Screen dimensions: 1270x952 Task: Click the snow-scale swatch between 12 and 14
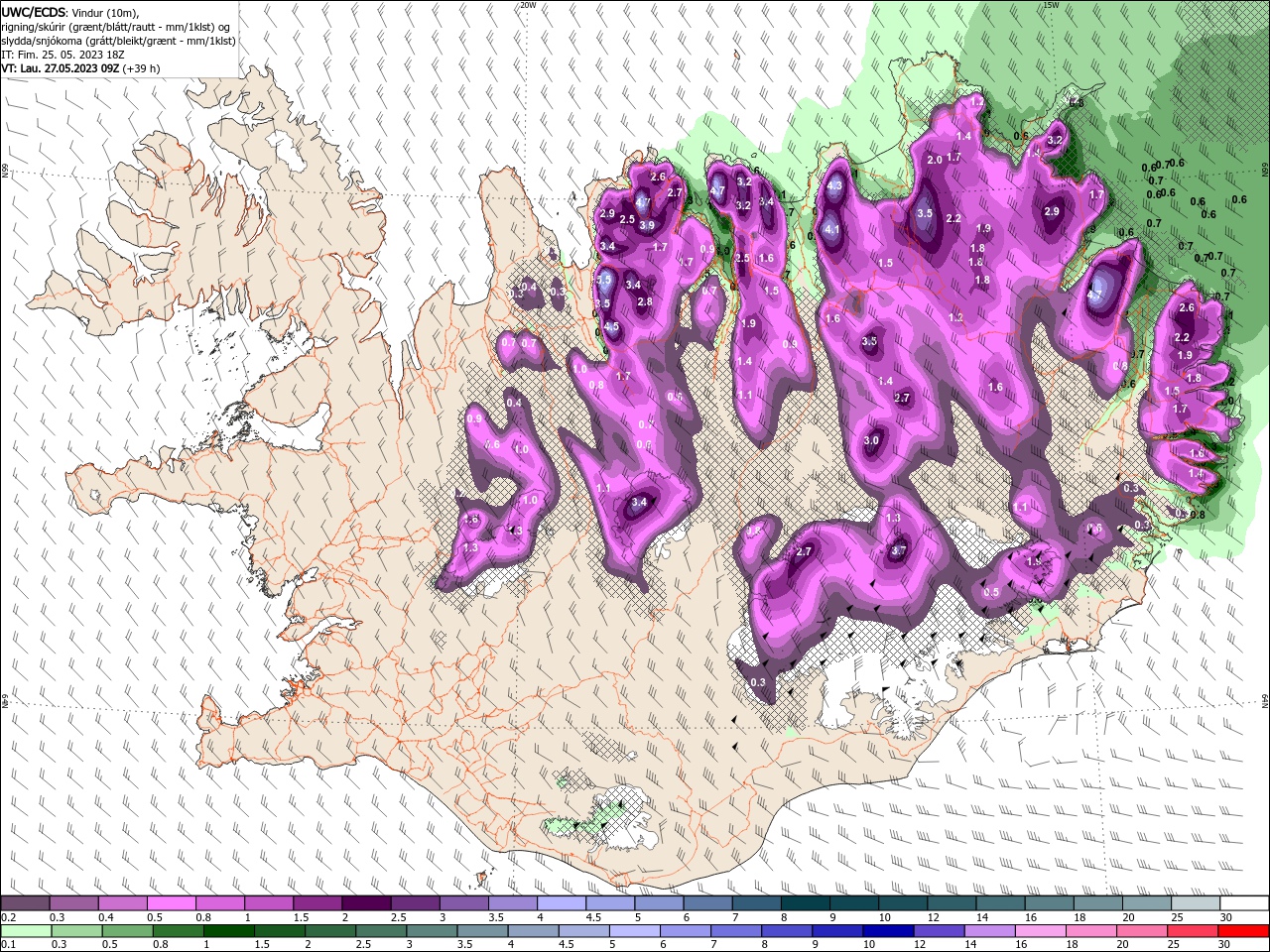[x=951, y=903]
